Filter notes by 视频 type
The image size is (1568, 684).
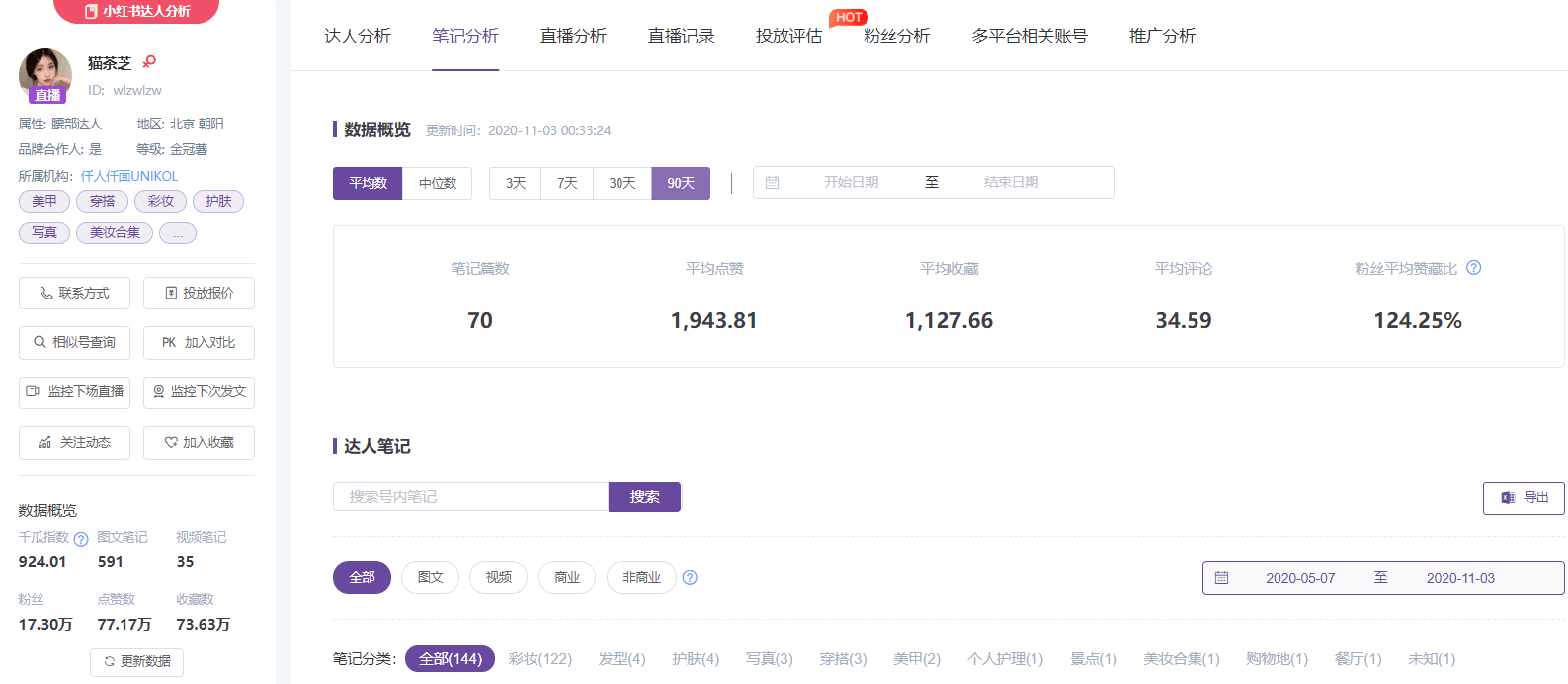pyautogui.click(x=498, y=578)
